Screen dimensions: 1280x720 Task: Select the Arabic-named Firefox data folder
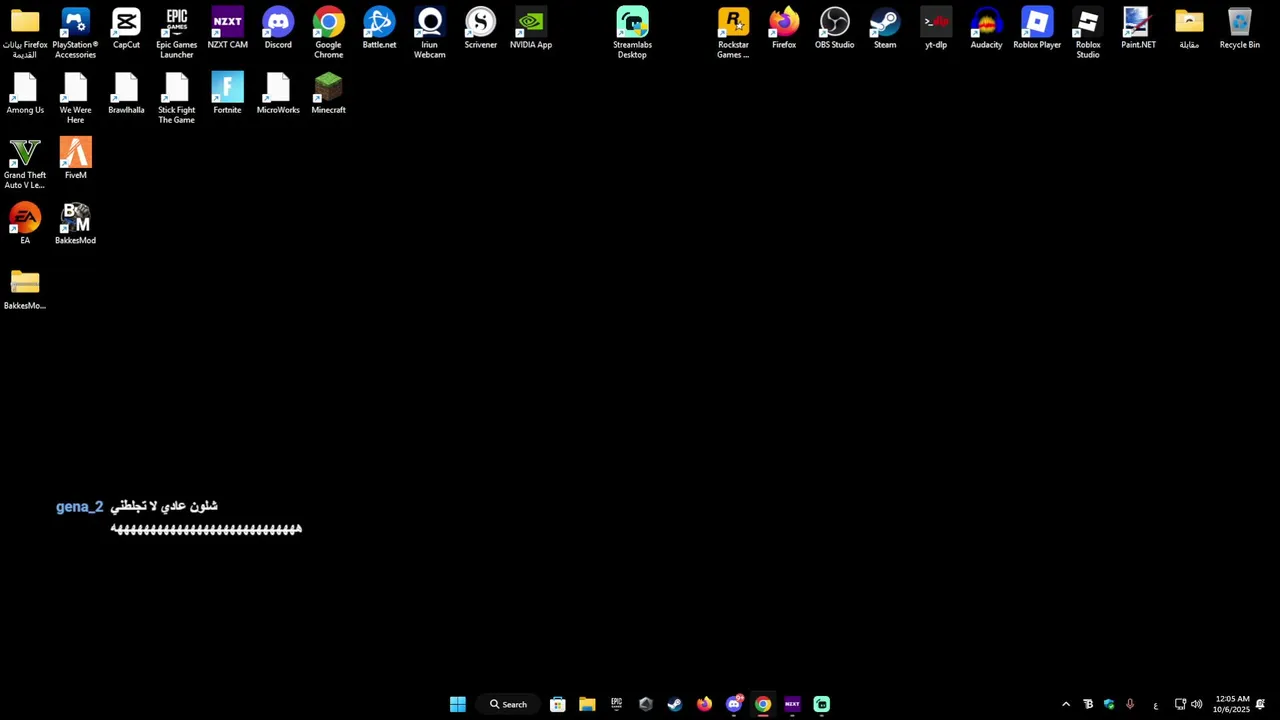tap(25, 32)
